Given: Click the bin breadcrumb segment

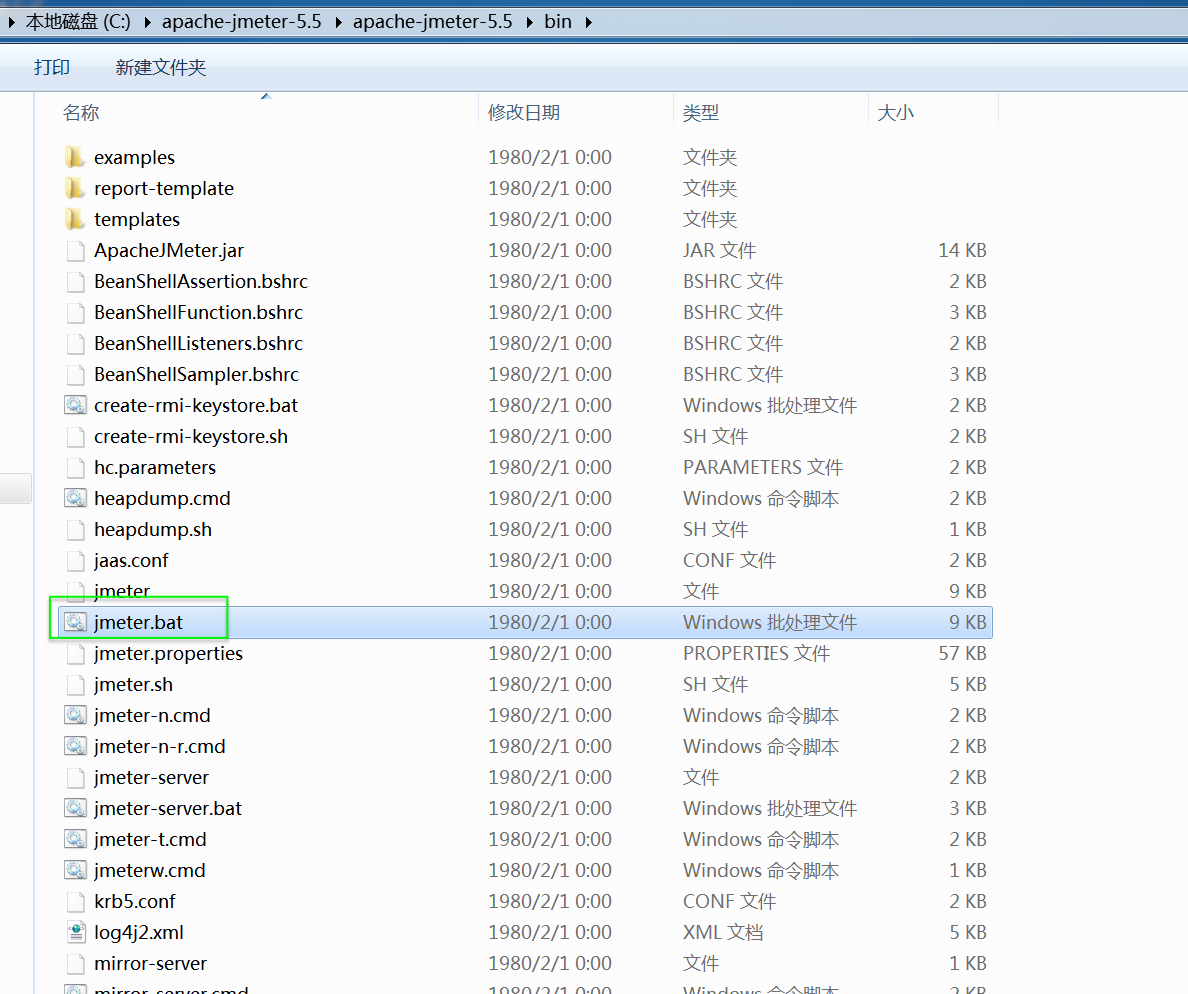Looking at the screenshot, I should 558,21.
